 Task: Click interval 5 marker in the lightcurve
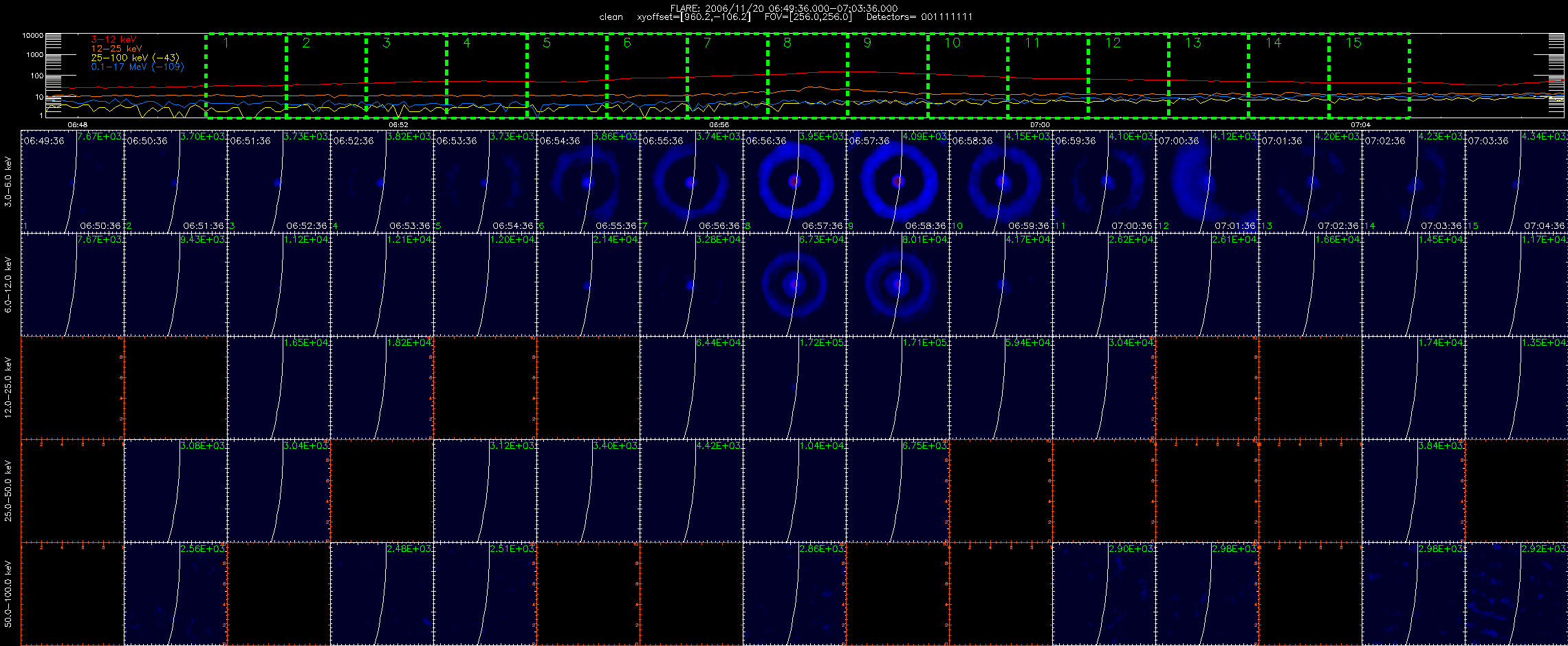coord(547,43)
